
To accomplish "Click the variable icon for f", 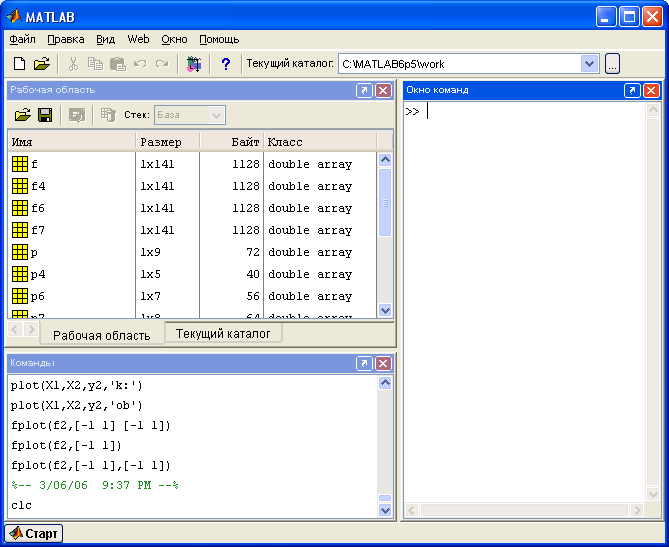I will tap(20, 164).
